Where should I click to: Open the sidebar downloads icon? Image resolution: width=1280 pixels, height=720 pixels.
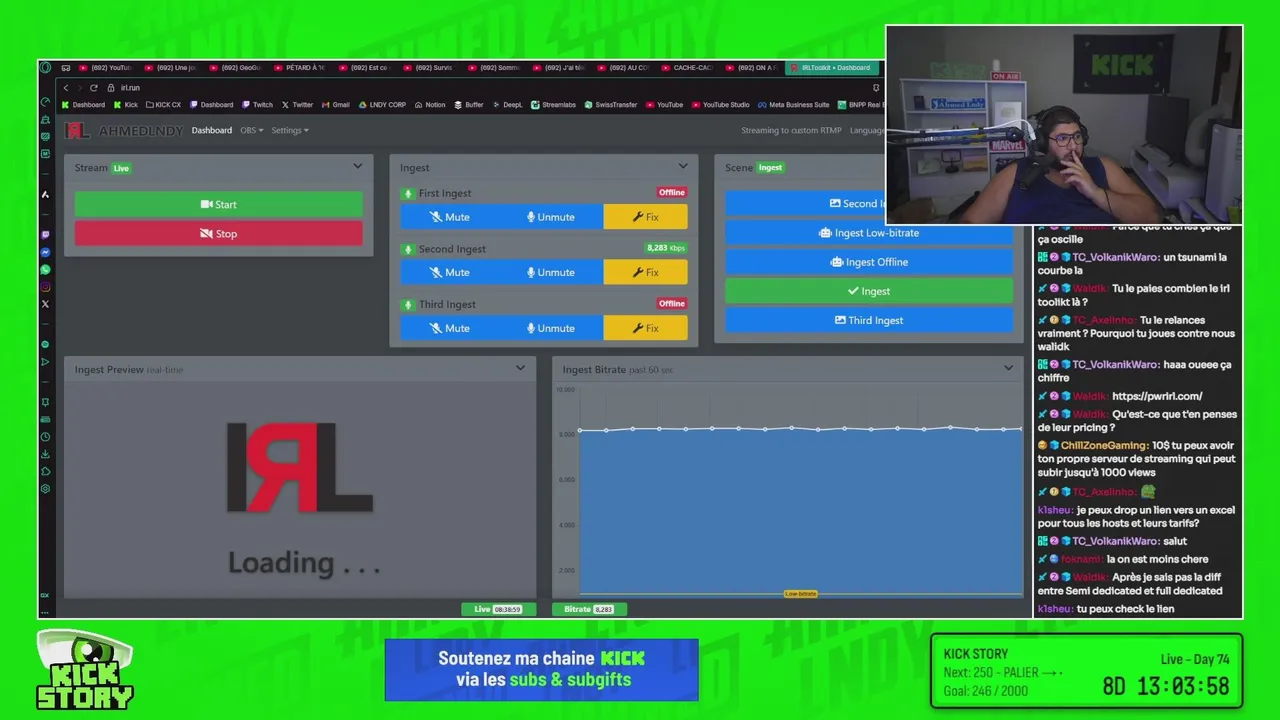tap(45, 454)
